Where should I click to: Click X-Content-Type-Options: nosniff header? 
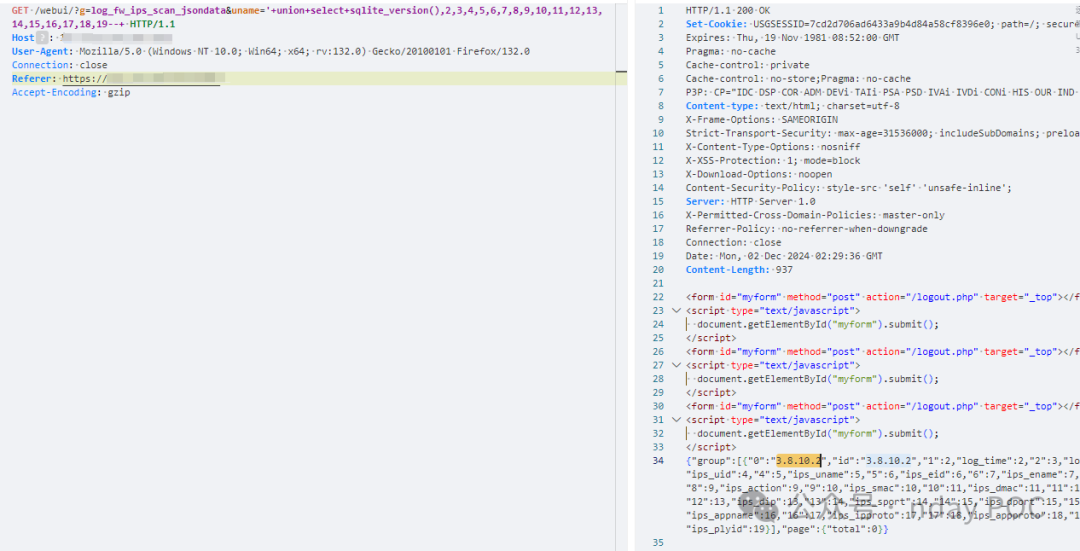pyautogui.click(x=773, y=147)
